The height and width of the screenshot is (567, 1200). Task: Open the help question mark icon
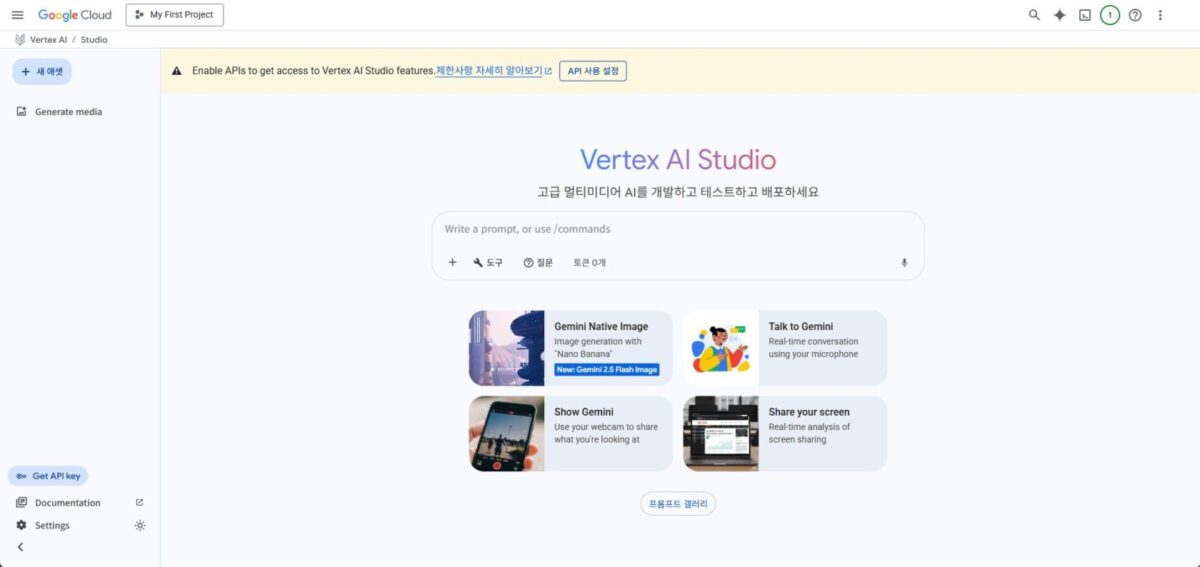(1135, 15)
